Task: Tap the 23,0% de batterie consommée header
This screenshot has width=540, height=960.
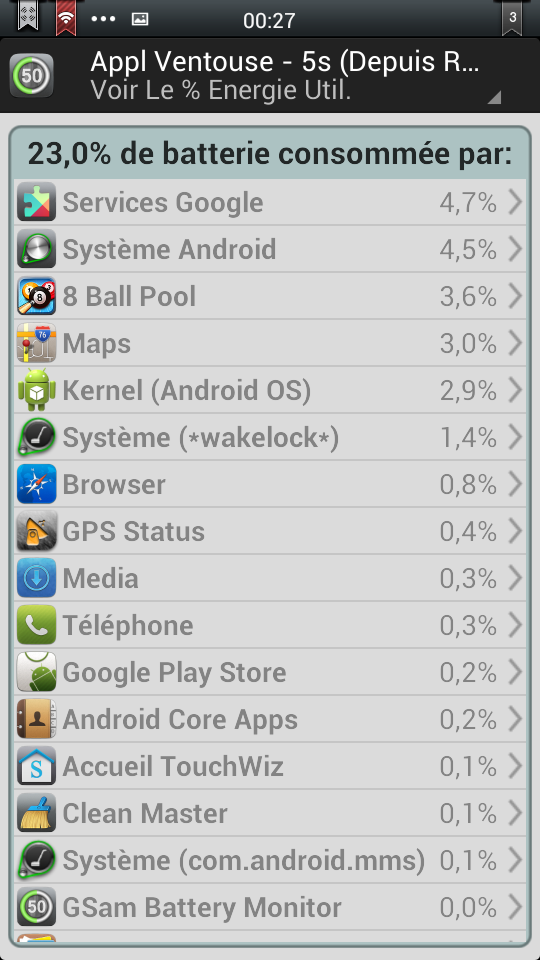Action: [x=270, y=154]
